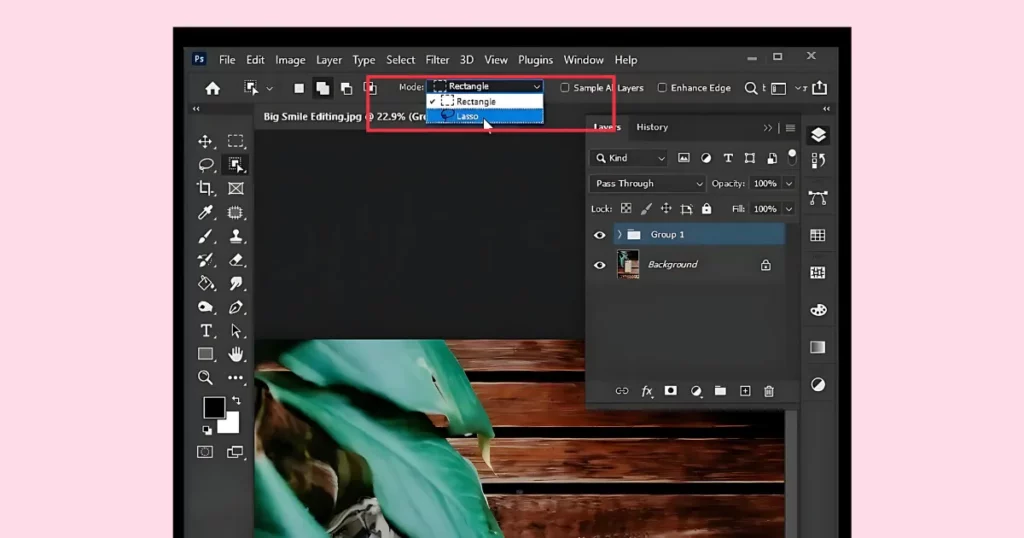Select the Zoom tool

point(205,377)
